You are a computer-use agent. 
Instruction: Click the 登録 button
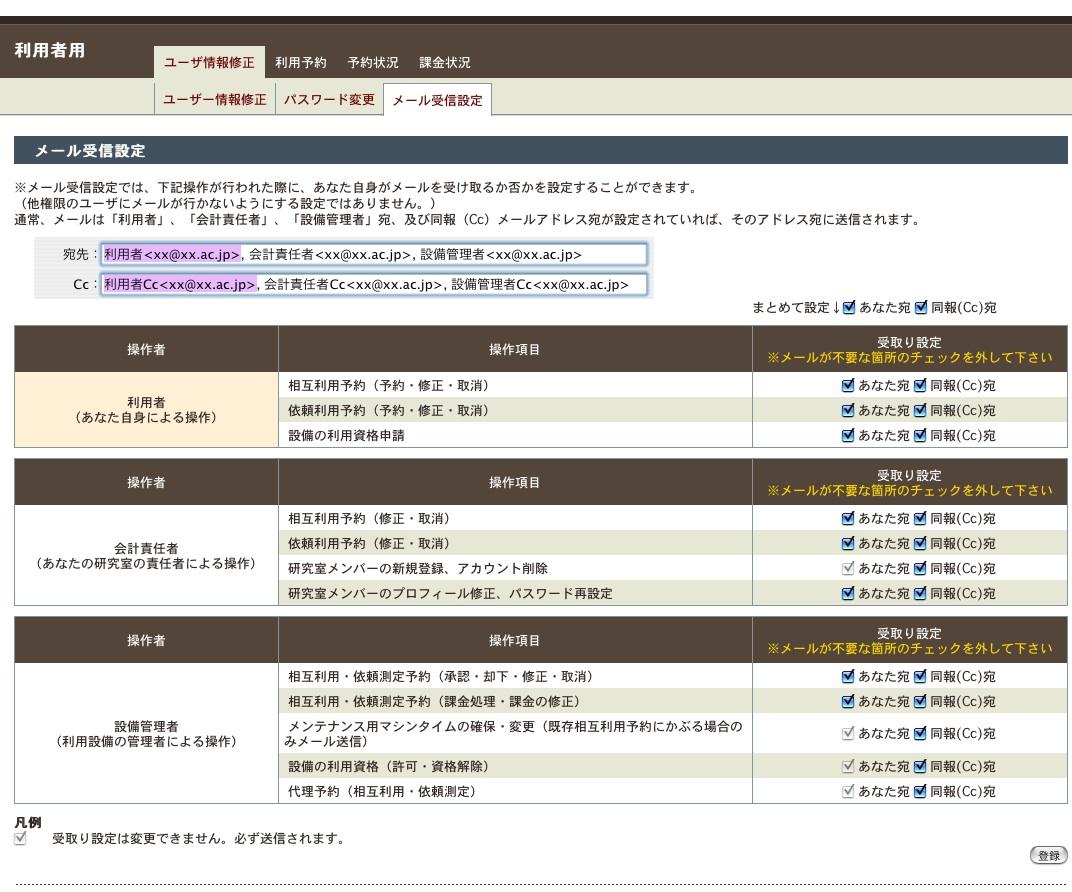pos(1048,856)
